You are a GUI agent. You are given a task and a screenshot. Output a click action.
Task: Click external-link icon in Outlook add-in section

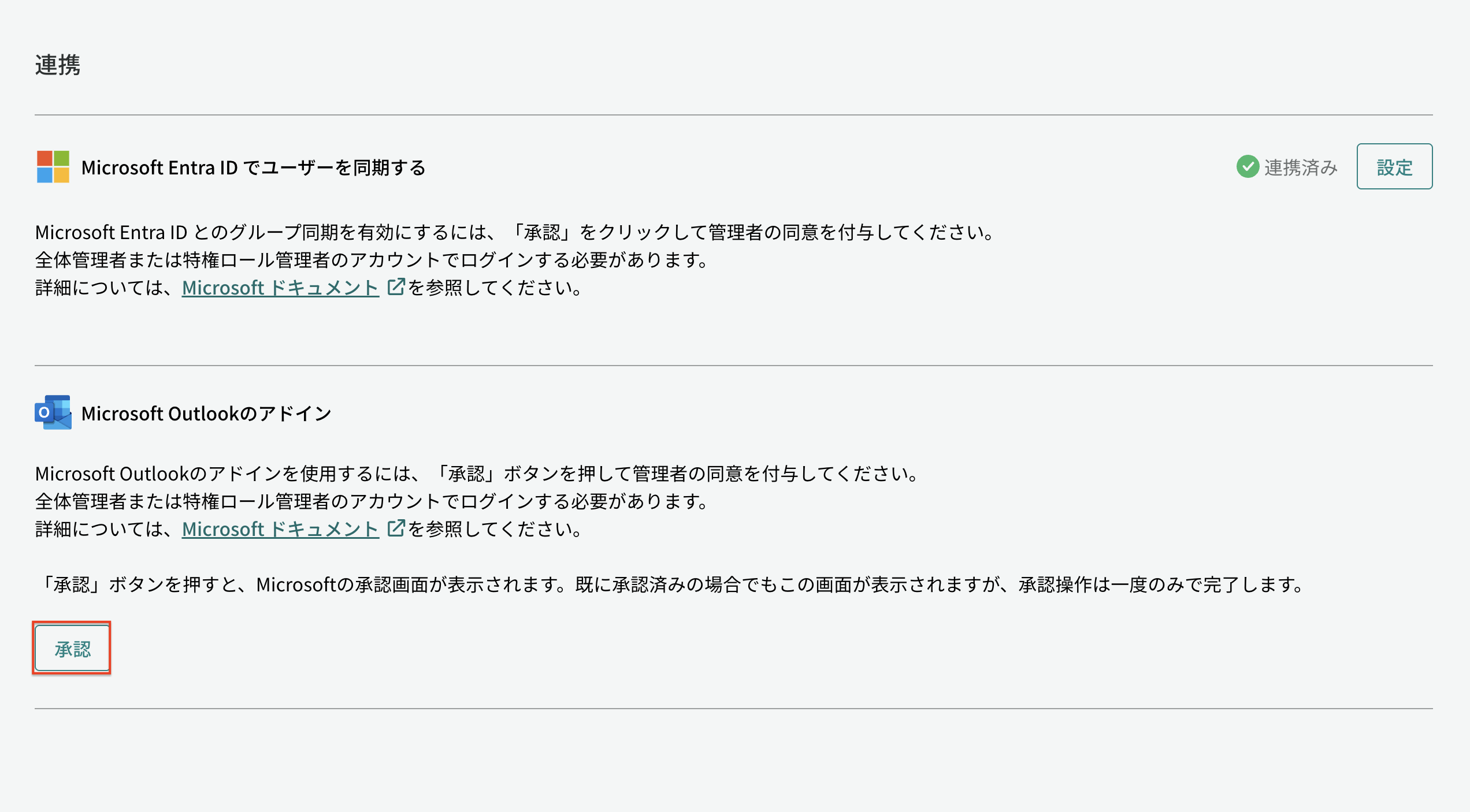click(396, 528)
